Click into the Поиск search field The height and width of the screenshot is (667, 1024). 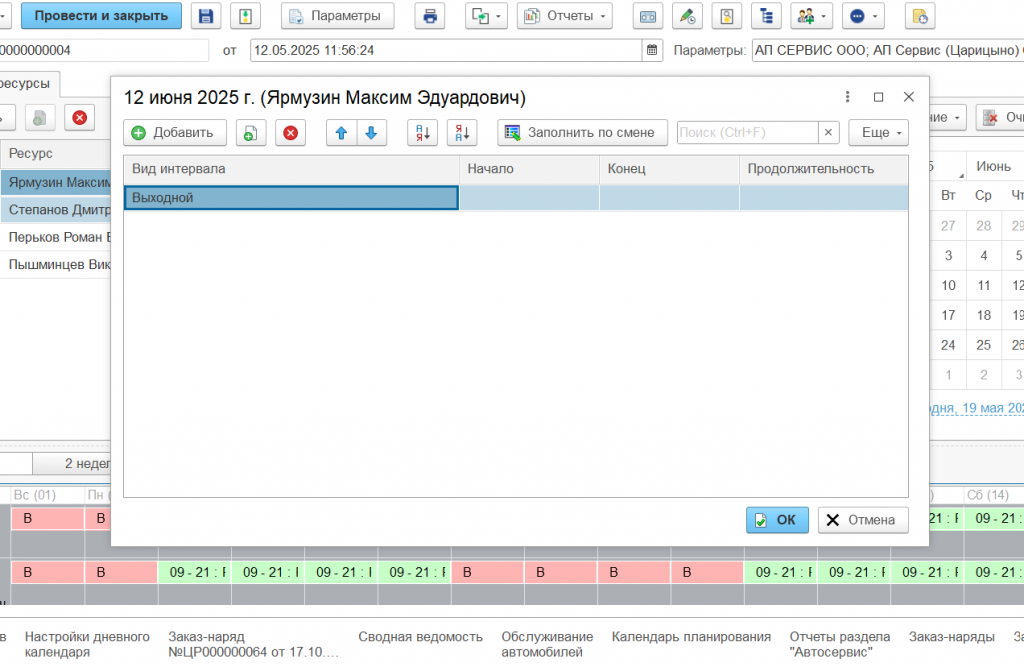click(x=747, y=133)
